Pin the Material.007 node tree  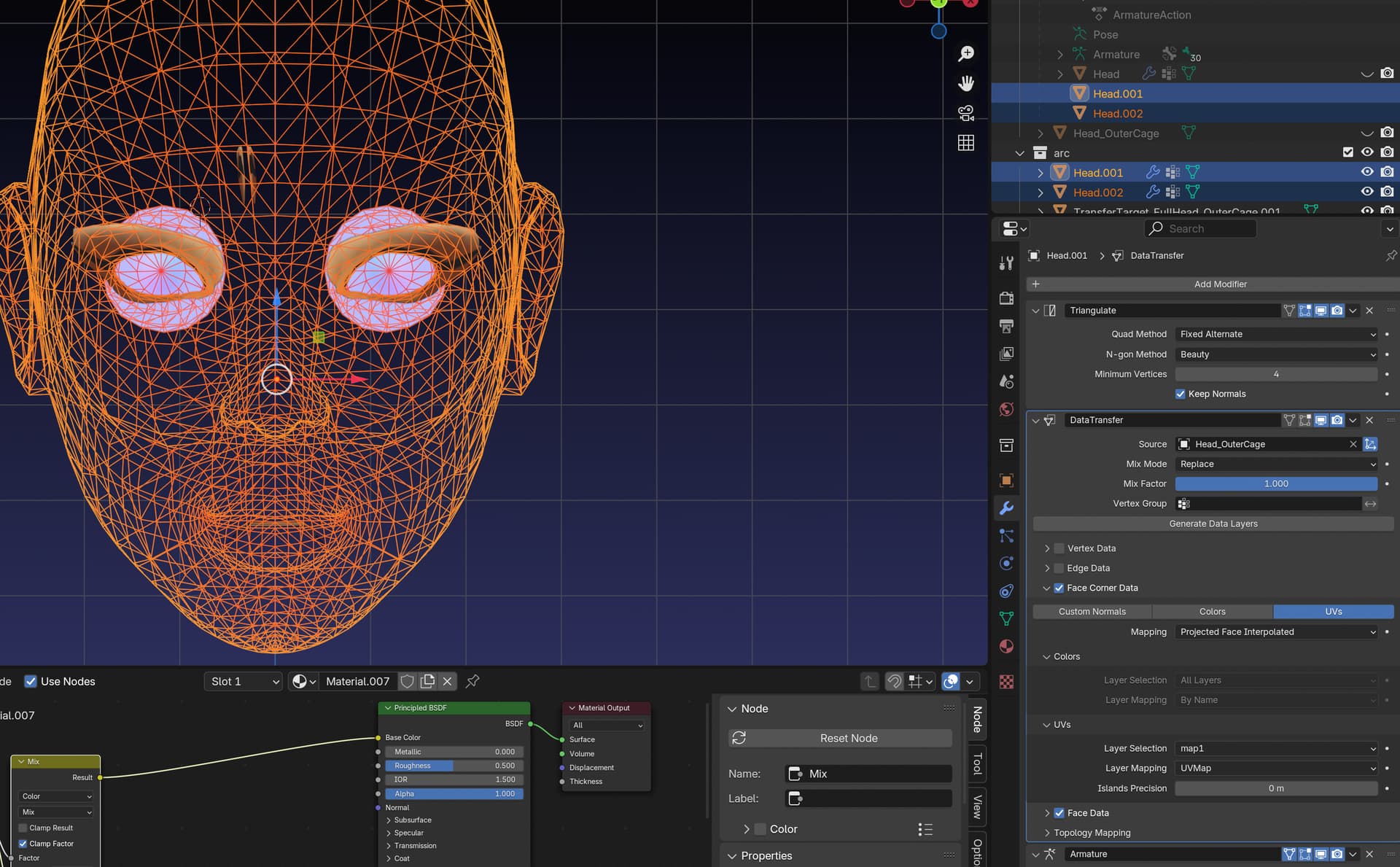[472, 681]
